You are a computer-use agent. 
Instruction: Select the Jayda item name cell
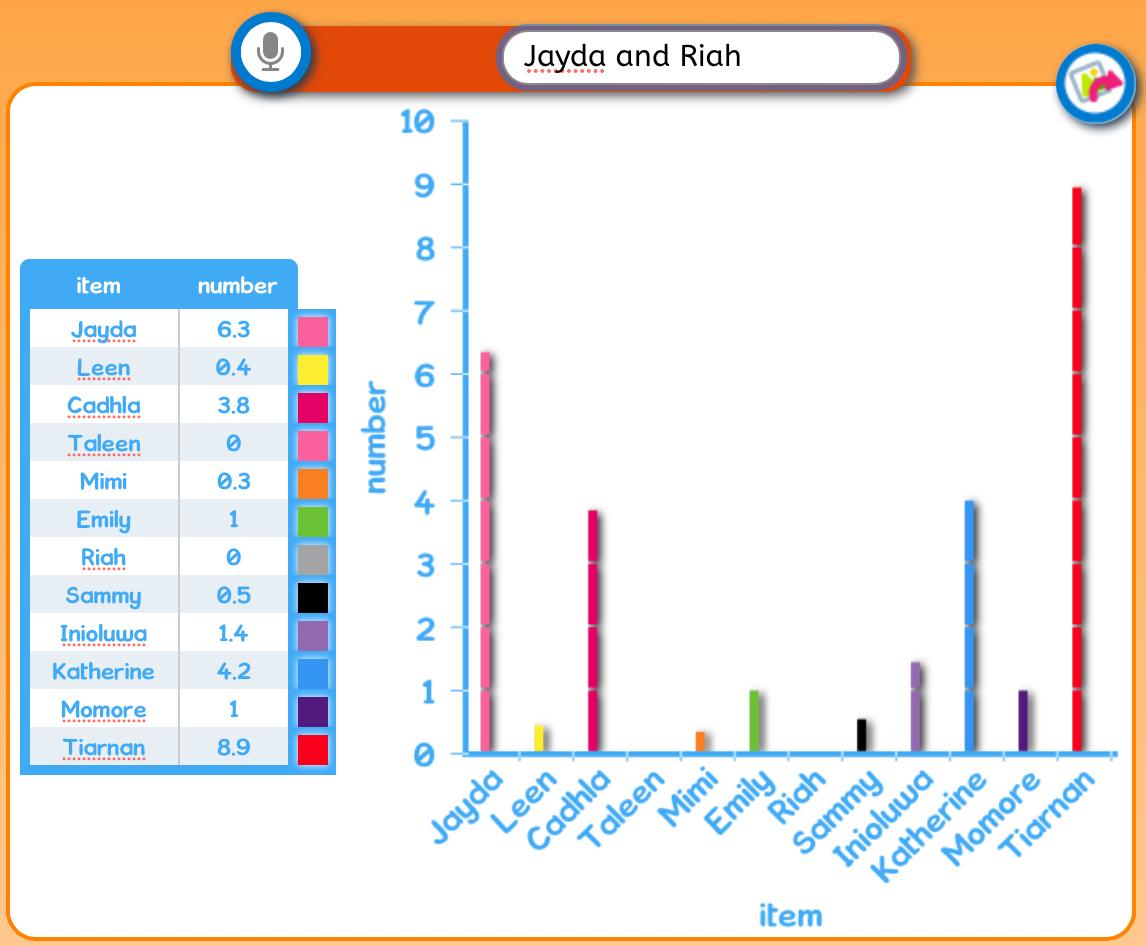pyautogui.click(x=104, y=329)
